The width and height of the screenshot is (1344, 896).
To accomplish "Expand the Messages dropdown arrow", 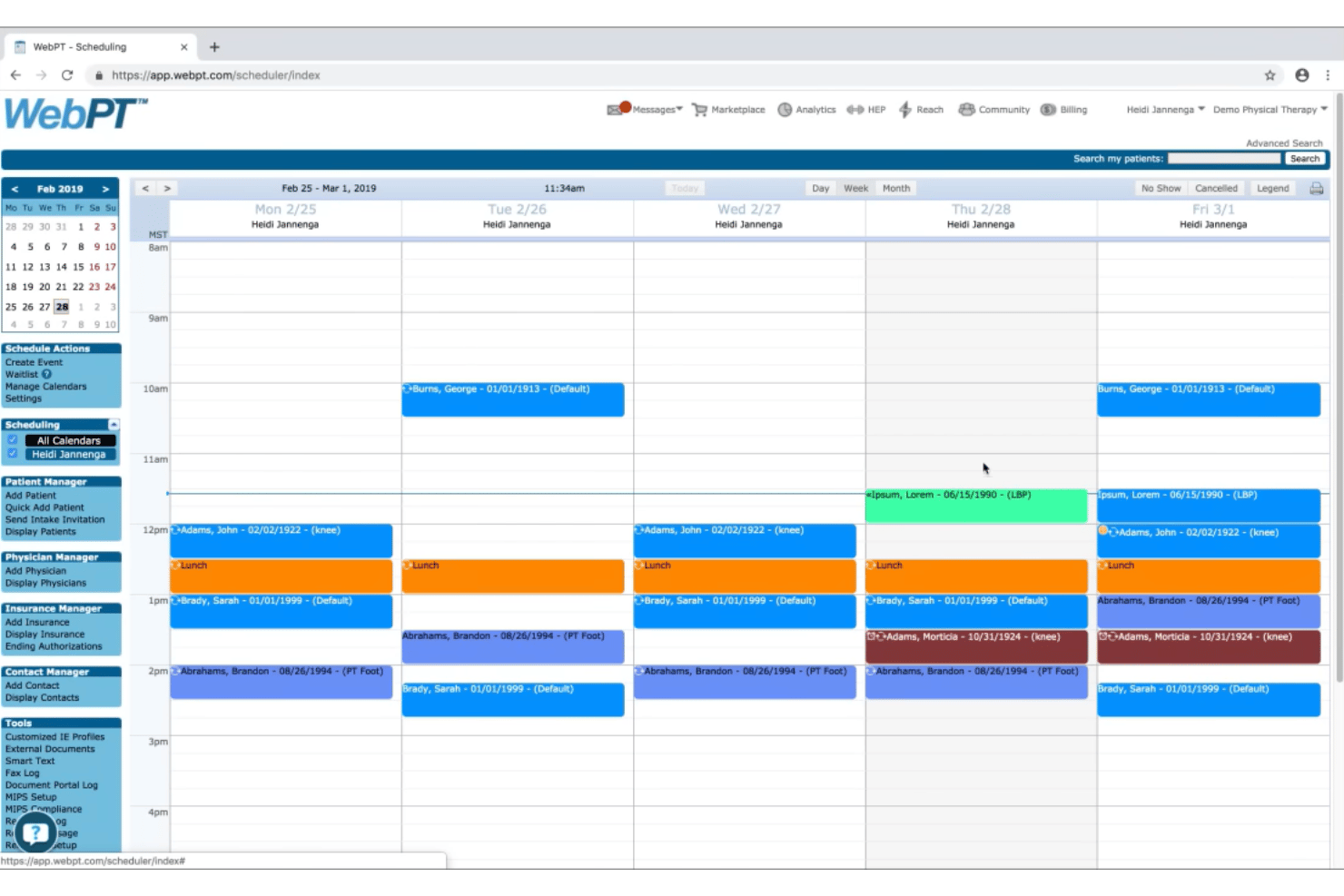I will pyautogui.click(x=679, y=109).
